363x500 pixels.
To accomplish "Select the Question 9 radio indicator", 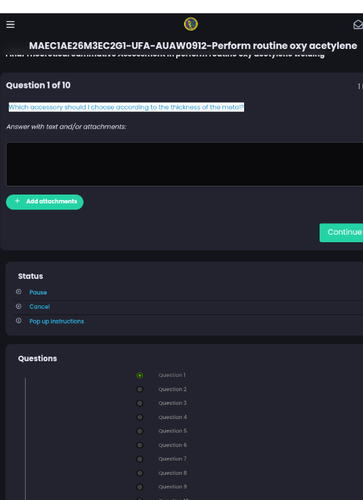I will click(140, 487).
